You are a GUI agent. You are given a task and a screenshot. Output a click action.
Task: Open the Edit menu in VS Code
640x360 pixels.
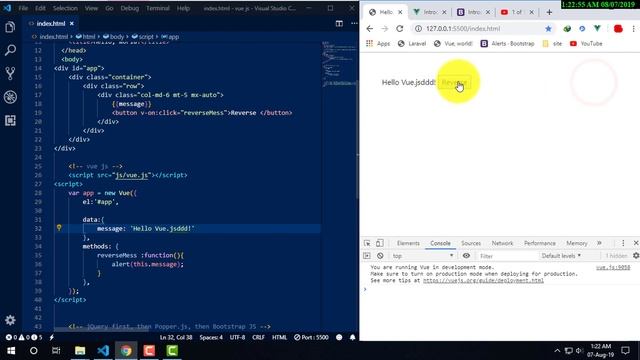pos(40,8)
